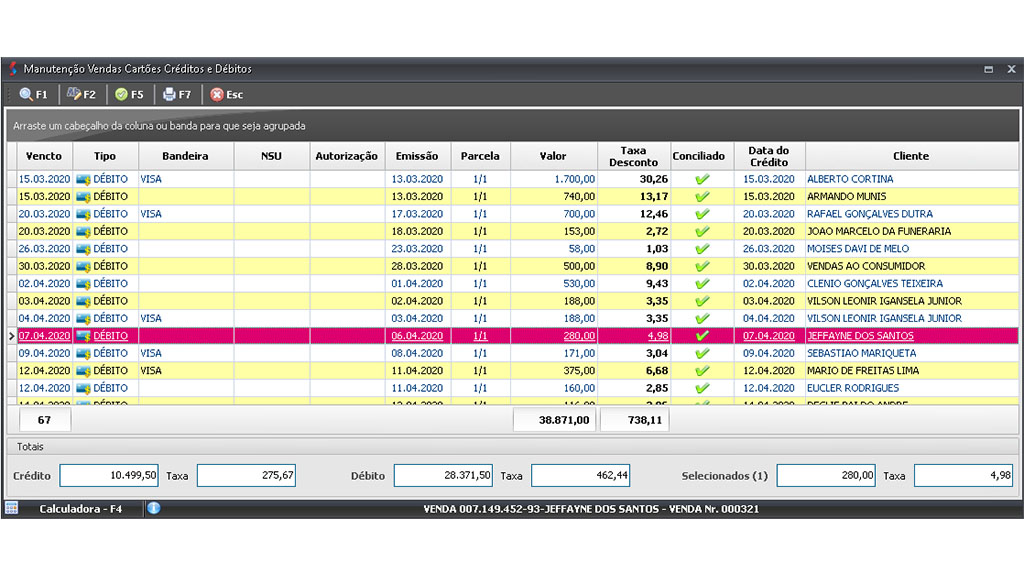Click the Débito Taxa field 462,44
Viewport: 1024px width, 576px height.
pos(581,475)
